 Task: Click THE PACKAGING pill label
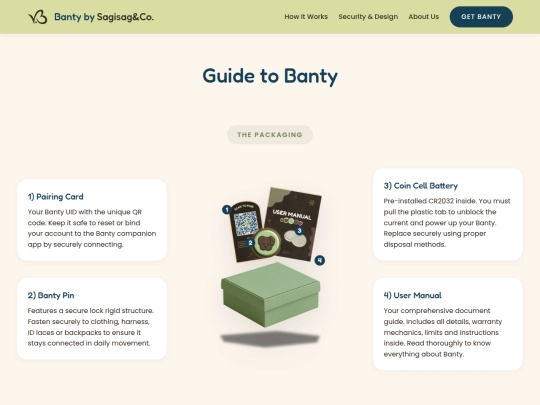[x=270, y=135]
